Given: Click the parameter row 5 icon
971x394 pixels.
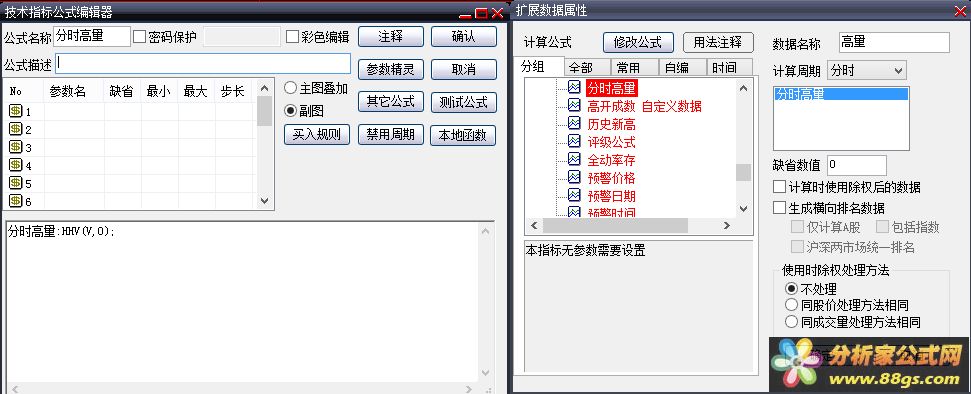Looking at the screenshot, I should [15, 183].
